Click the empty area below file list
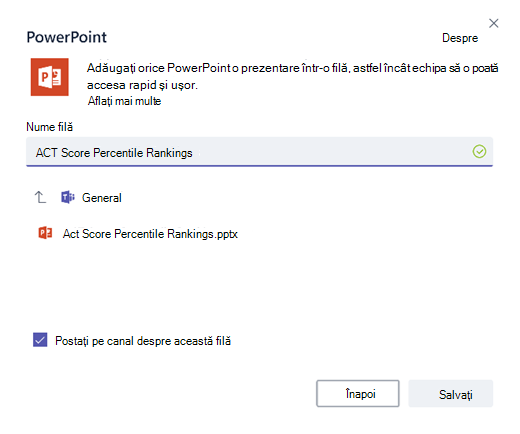 (x=259, y=285)
